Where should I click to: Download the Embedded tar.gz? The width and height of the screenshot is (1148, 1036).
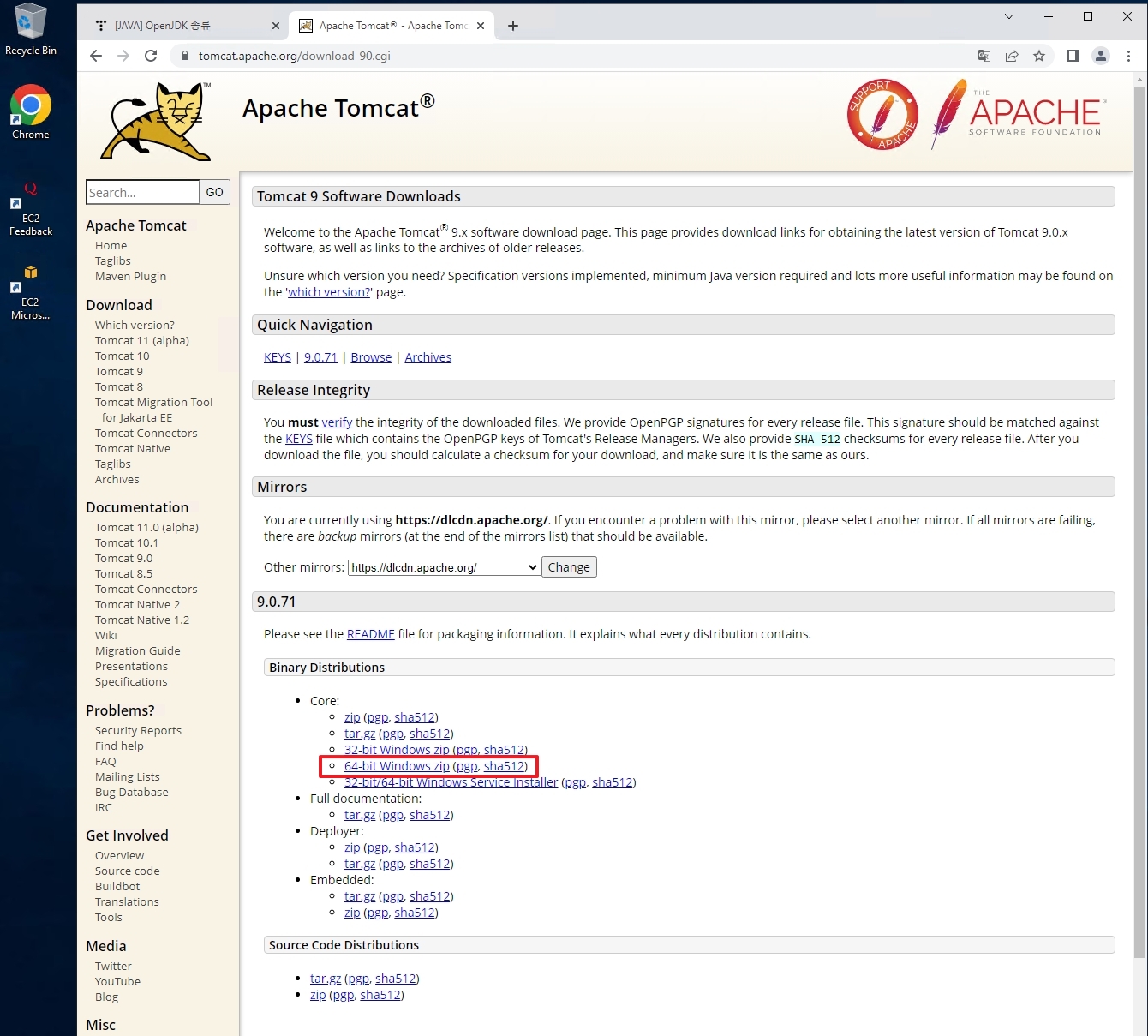(x=360, y=896)
